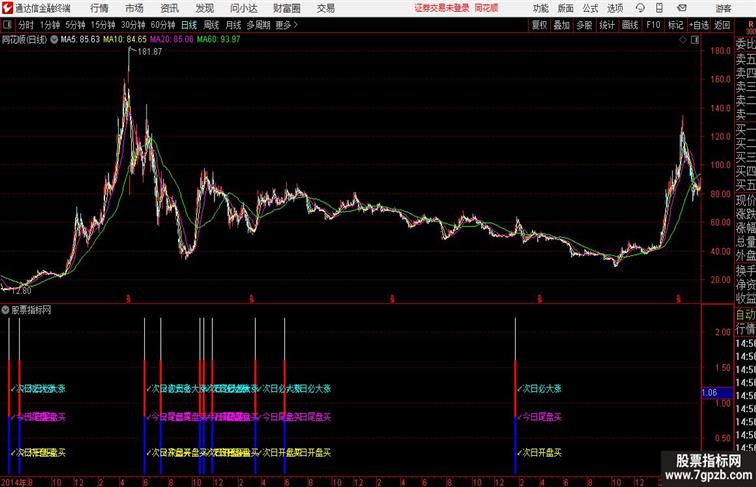This screenshot has height=487, width=756.
Task: Open the main chart indicator dropdown beside 同花顺(日线)
Action: (54, 40)
